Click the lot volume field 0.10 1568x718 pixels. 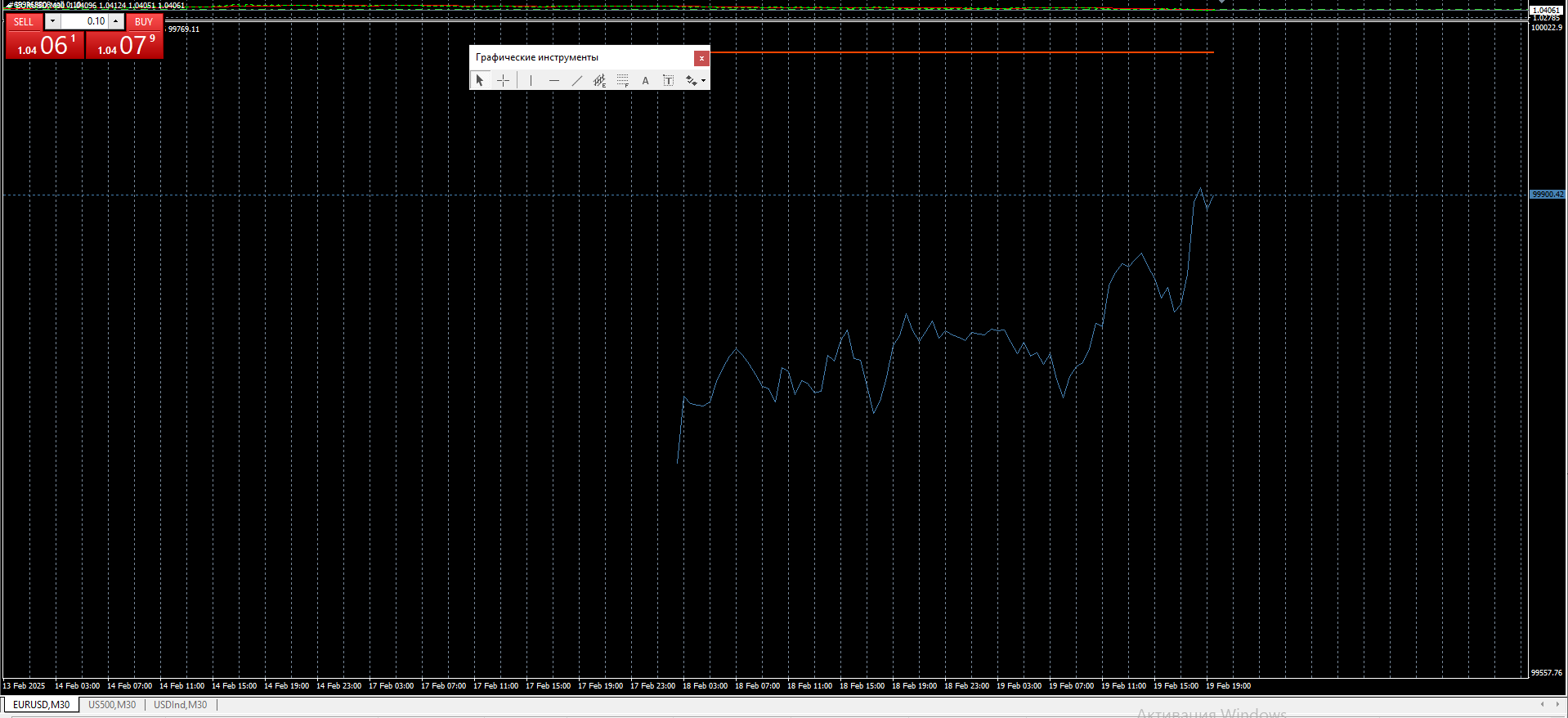(x=84, y=21)
